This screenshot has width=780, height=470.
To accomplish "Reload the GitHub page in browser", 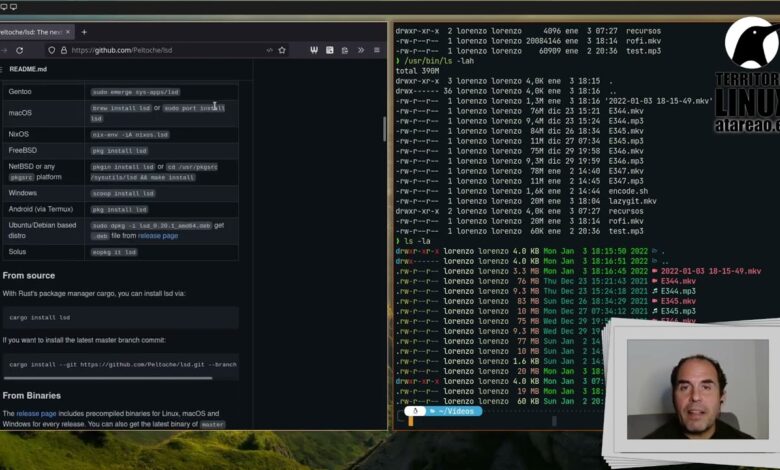I will [x=19, y=50].
